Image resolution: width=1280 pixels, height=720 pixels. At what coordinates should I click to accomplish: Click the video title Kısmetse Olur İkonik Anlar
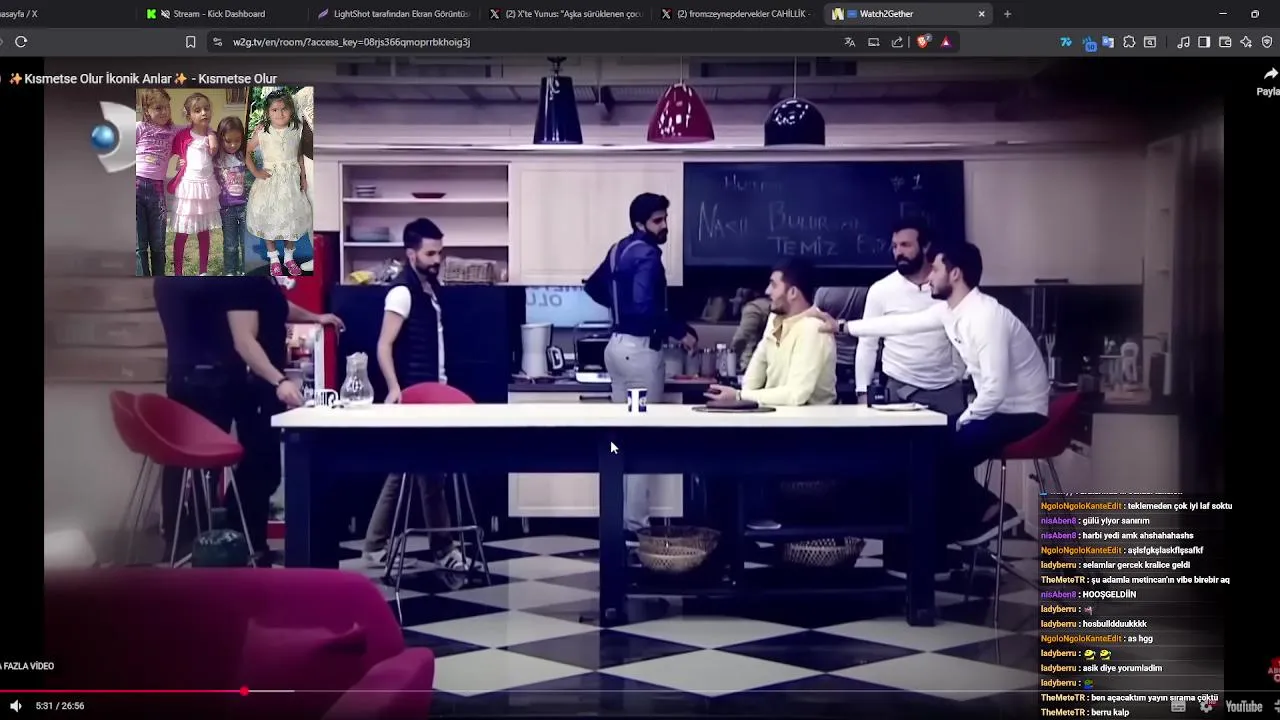142,79
